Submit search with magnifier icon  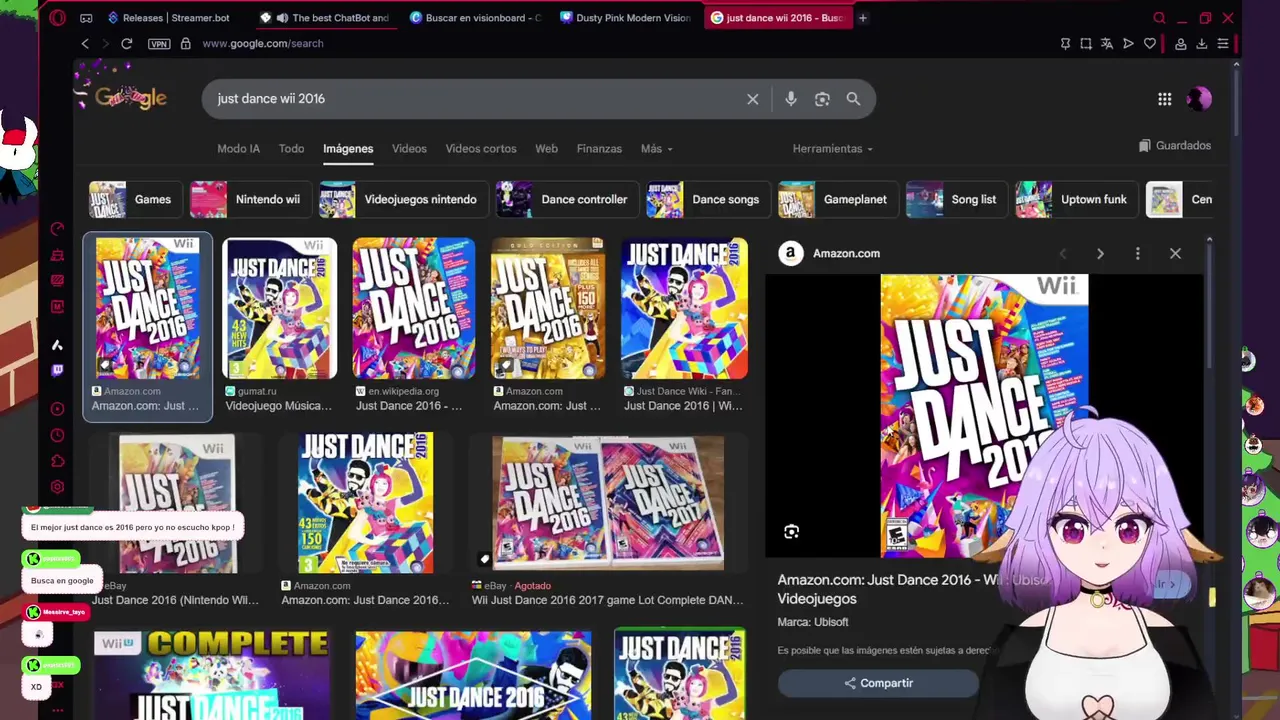click(x=853, y=99)
